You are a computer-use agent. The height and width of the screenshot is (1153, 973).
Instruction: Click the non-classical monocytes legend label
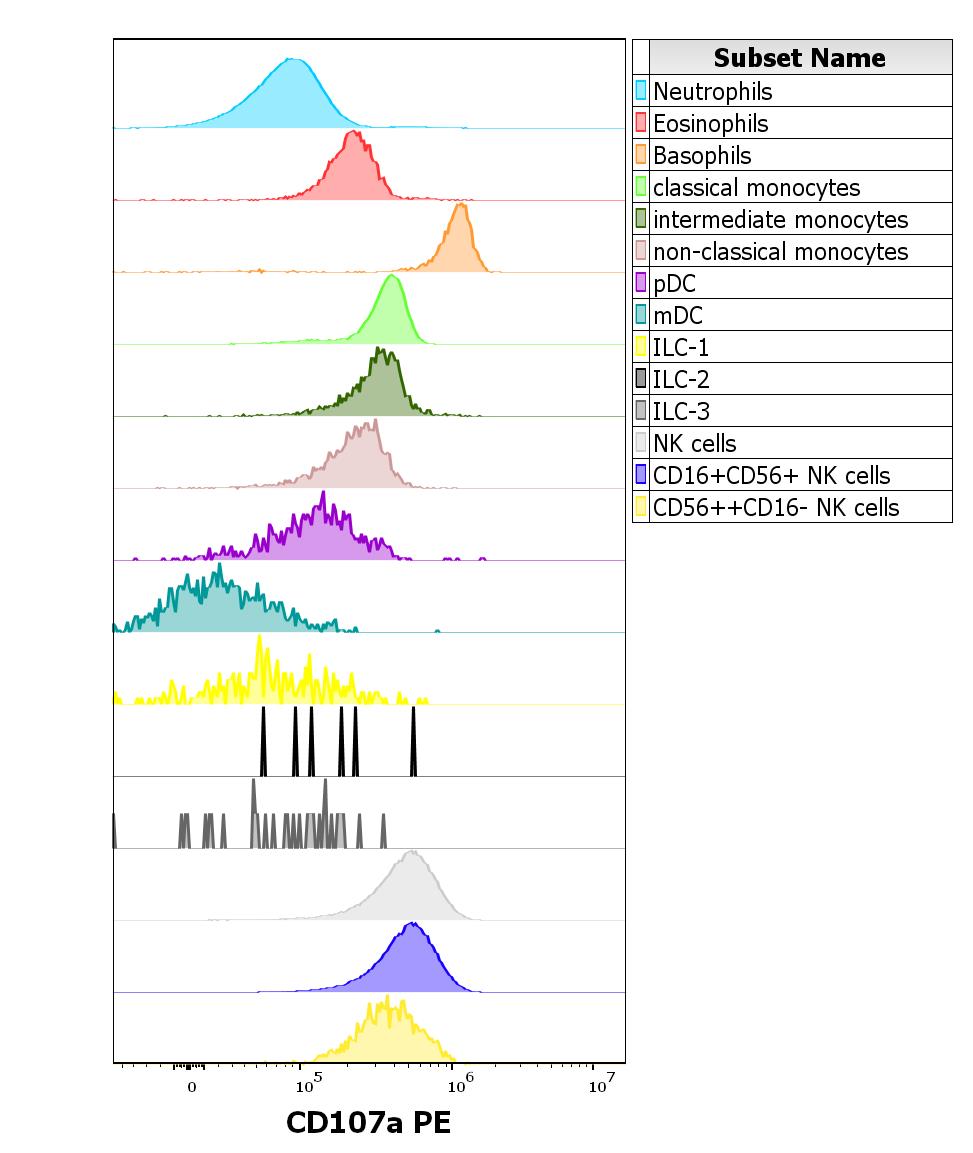pos(780,251)
